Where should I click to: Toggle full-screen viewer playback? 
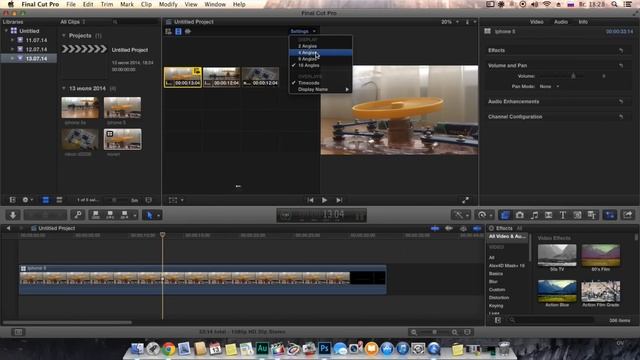[x=465, y=200]
